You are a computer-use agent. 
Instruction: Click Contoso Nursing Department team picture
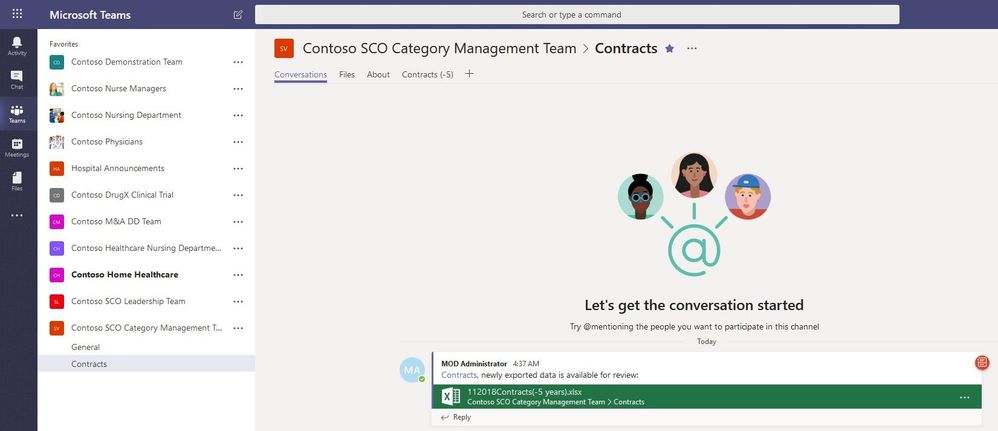[x=57, y=116]
